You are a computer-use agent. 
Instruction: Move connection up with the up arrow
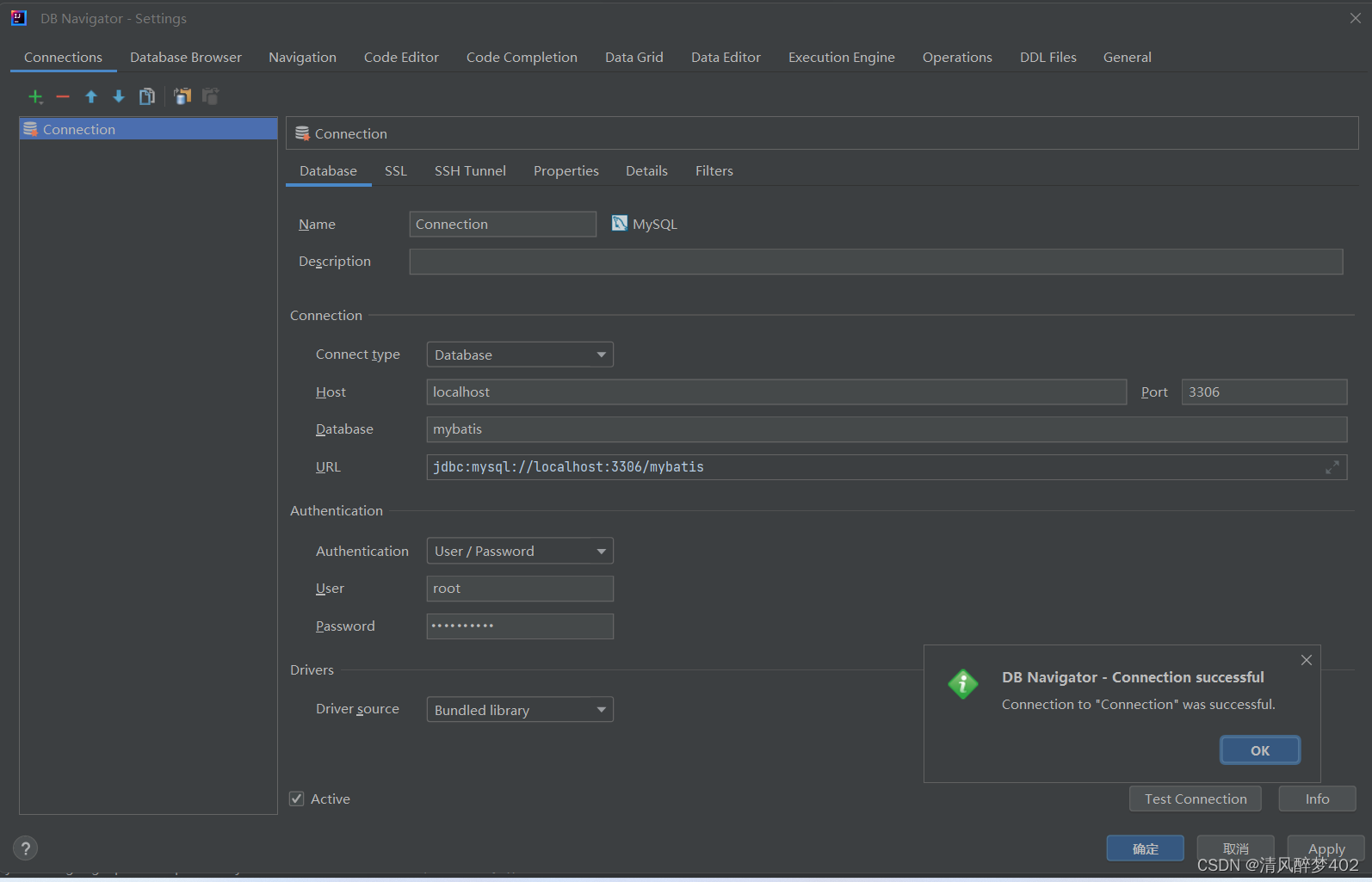click(91, 96)
